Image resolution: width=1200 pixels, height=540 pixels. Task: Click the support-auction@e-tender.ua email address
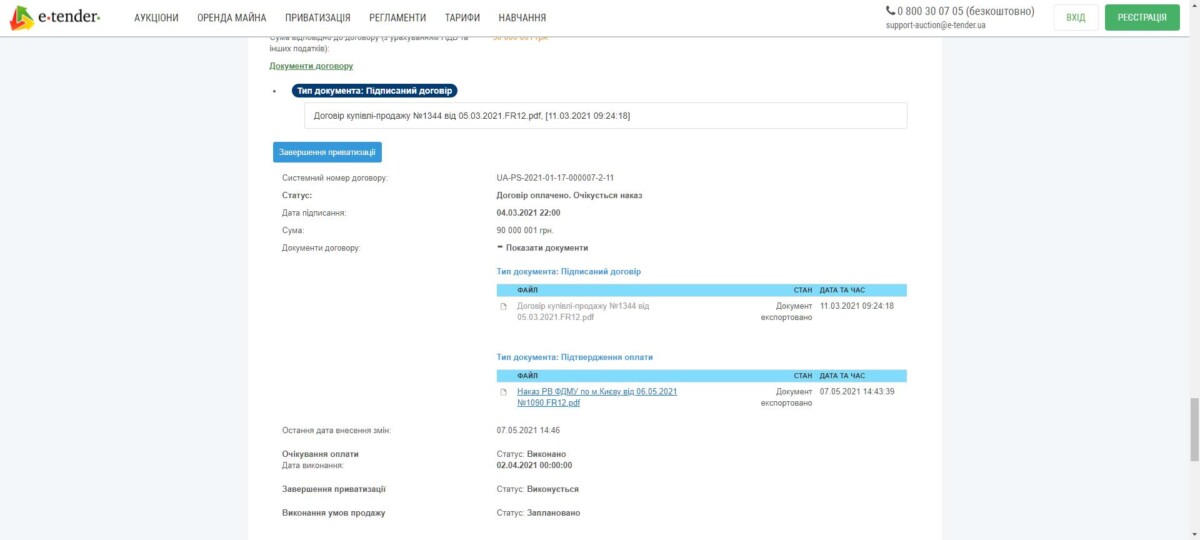point(935,25)
